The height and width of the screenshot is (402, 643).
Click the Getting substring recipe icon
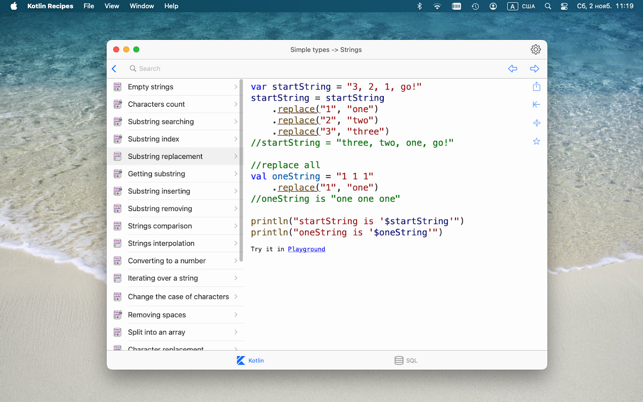[118, 174]
